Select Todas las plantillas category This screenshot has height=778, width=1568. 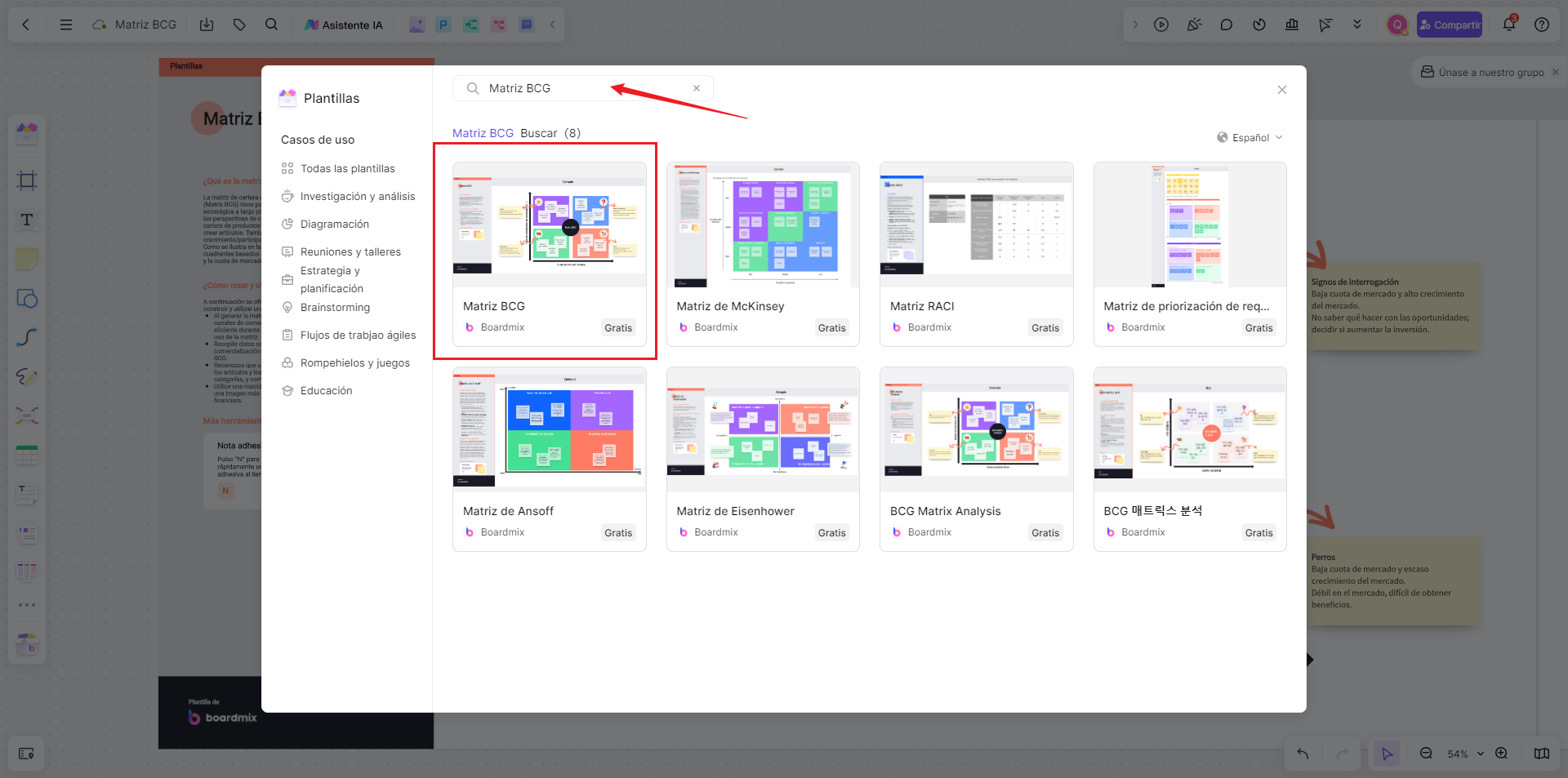click(348, 168)
